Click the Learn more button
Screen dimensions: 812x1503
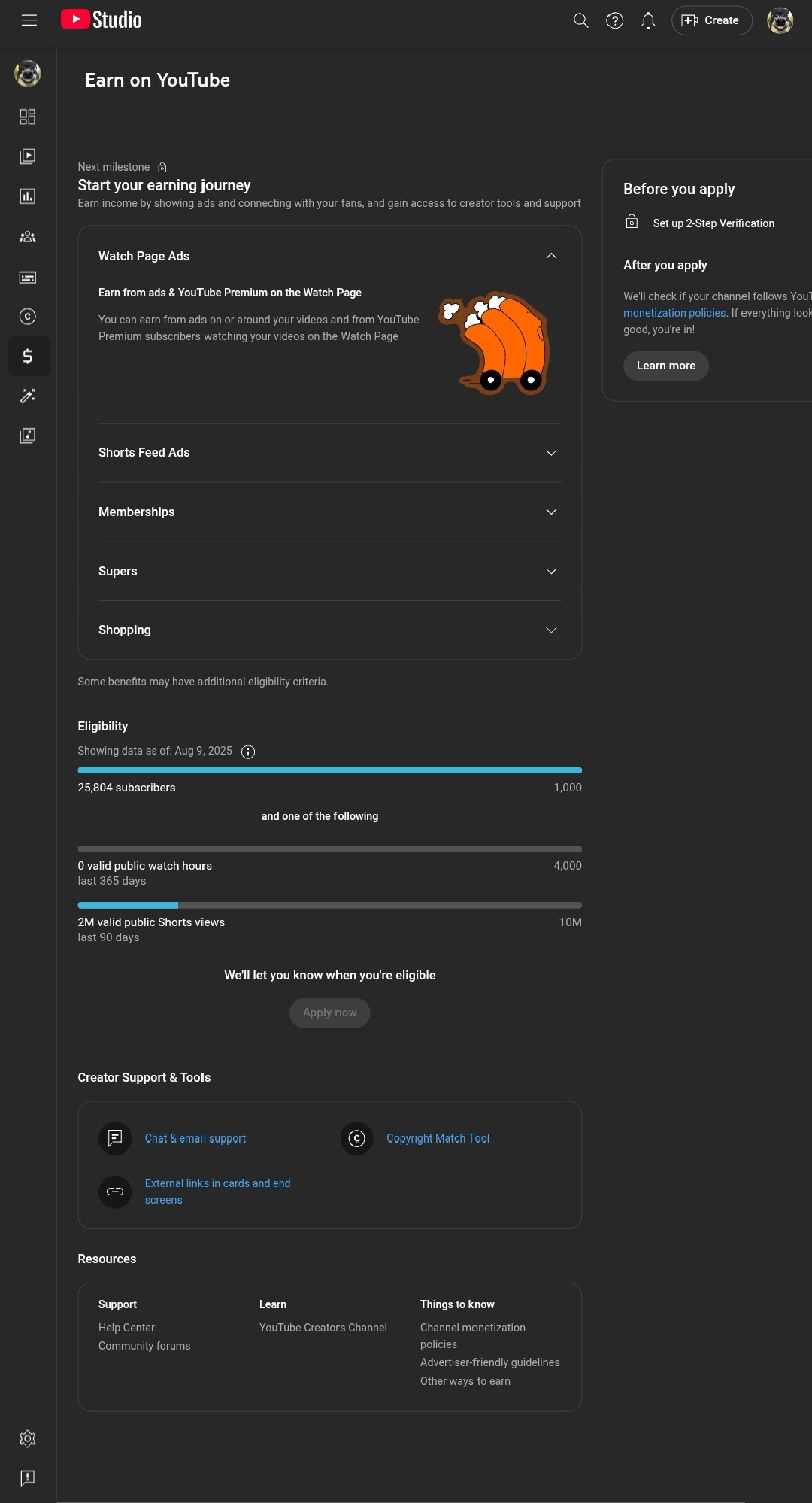(665, 366)
